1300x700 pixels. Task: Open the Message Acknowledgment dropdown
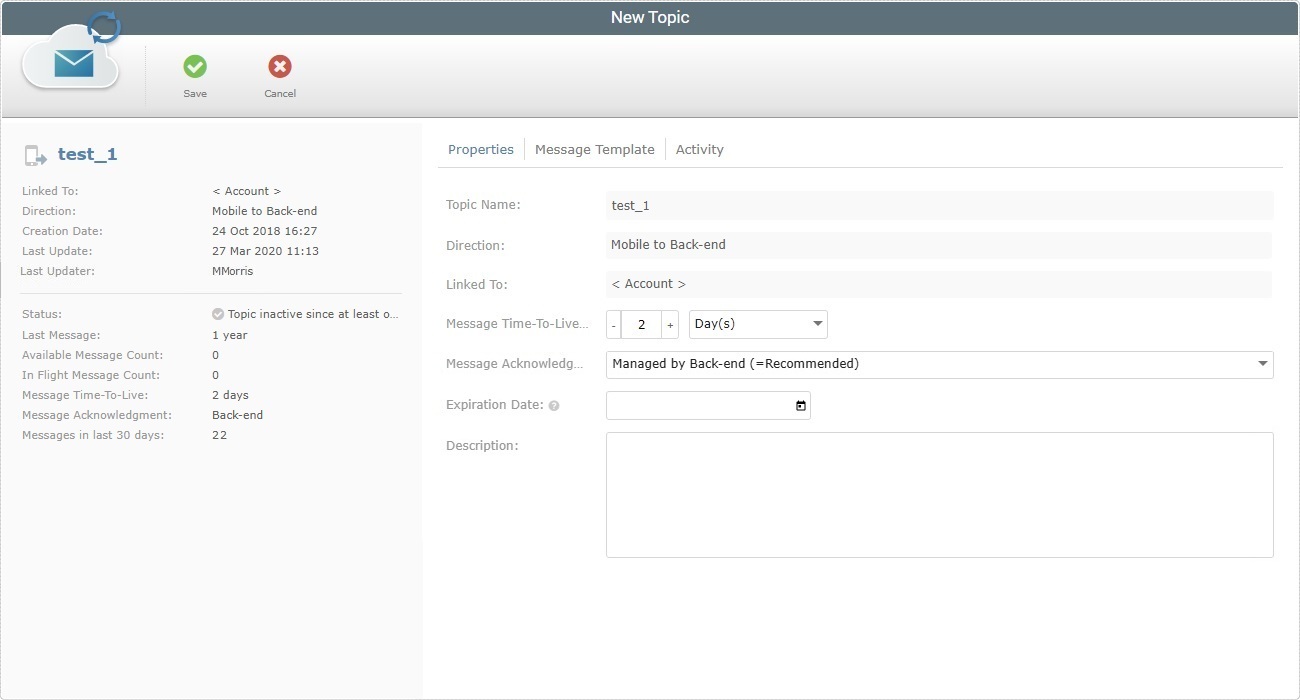[940, 364]
